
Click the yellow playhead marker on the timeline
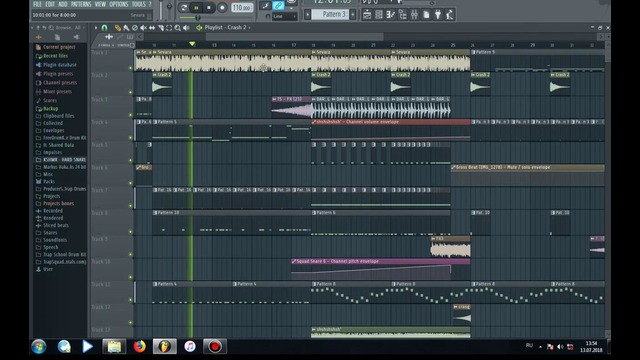tap(192, 44)
